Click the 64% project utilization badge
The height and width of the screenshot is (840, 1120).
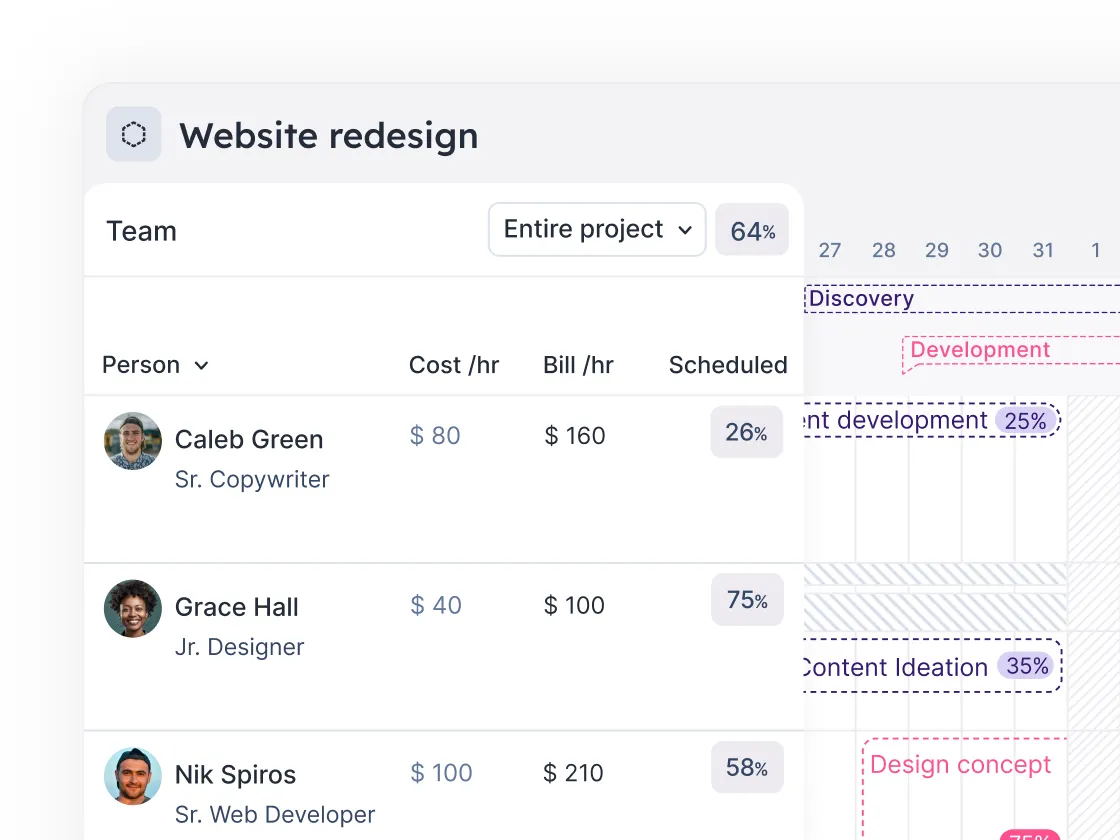tap(752, 229)
